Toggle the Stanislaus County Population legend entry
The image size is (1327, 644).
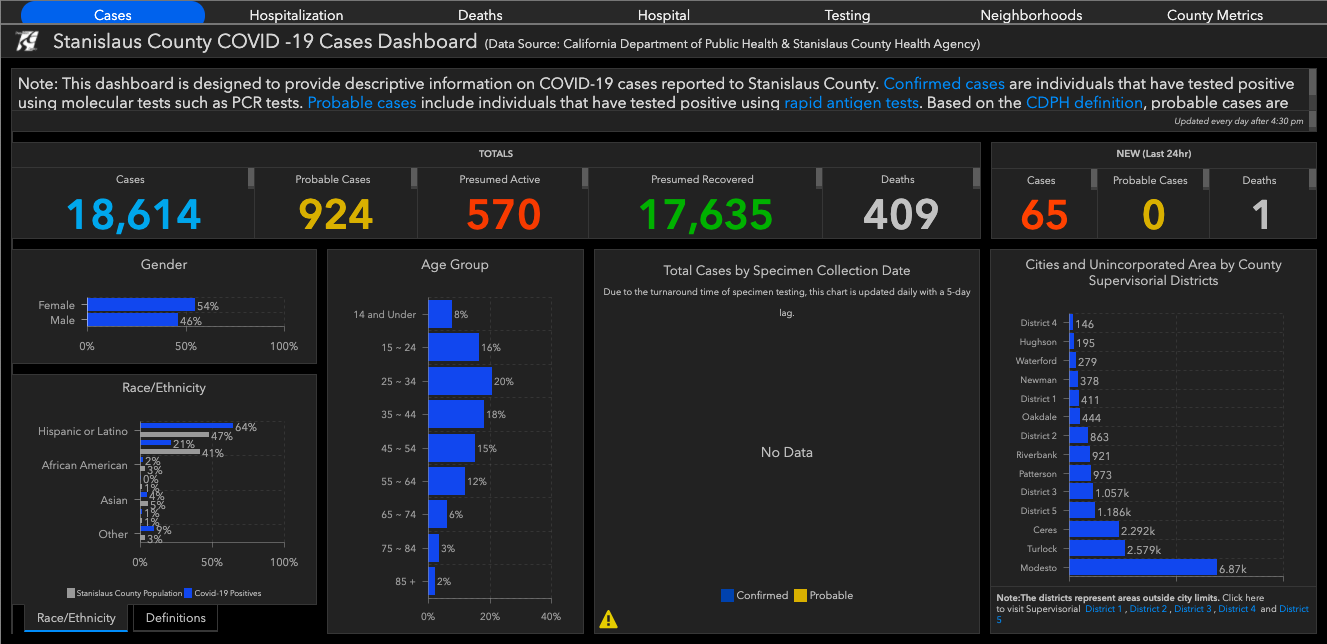click(122, 593)
